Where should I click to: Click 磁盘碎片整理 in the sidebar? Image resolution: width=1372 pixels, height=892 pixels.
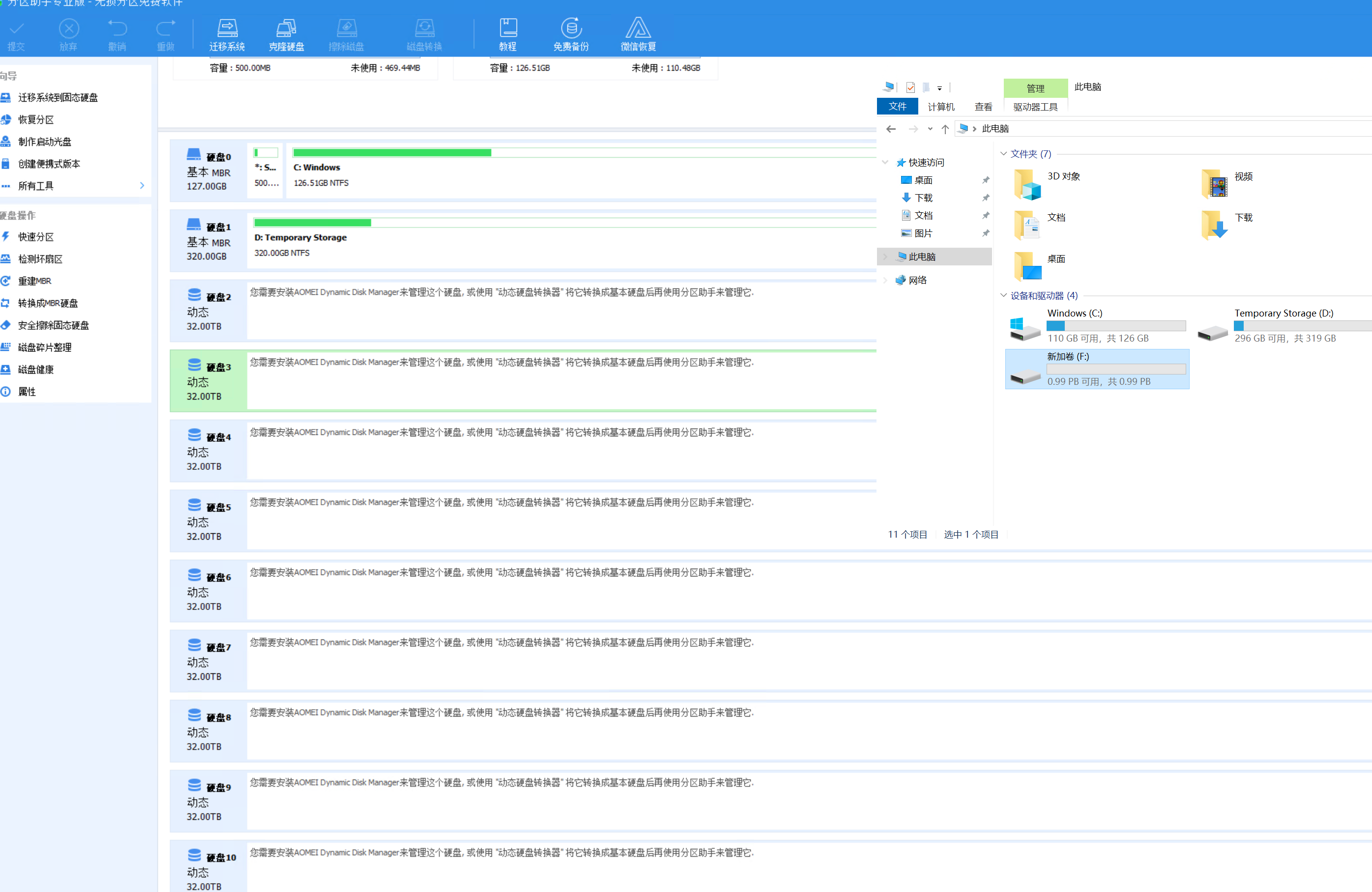(x=44, y=347)
